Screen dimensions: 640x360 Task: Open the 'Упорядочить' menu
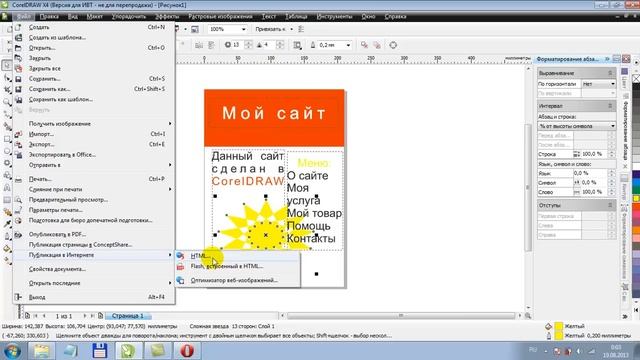tap(129, 17)
